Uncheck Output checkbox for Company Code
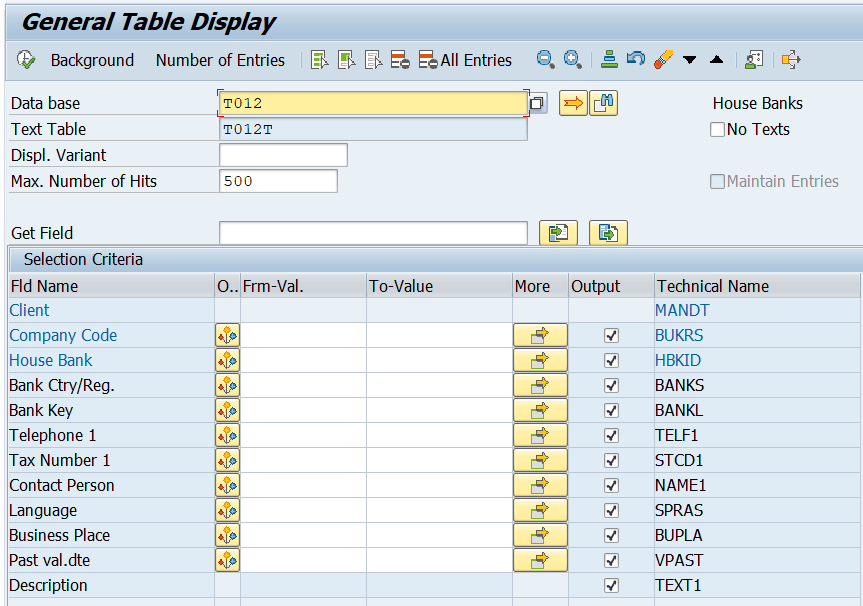863x606 pixels. (x=611, y=335)
